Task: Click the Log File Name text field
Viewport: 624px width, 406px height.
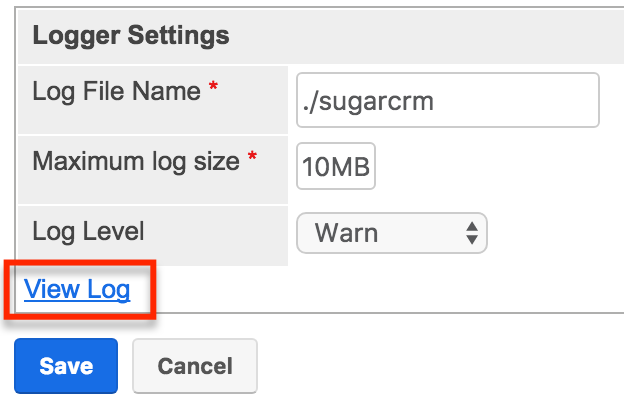Action: [447, 100]
